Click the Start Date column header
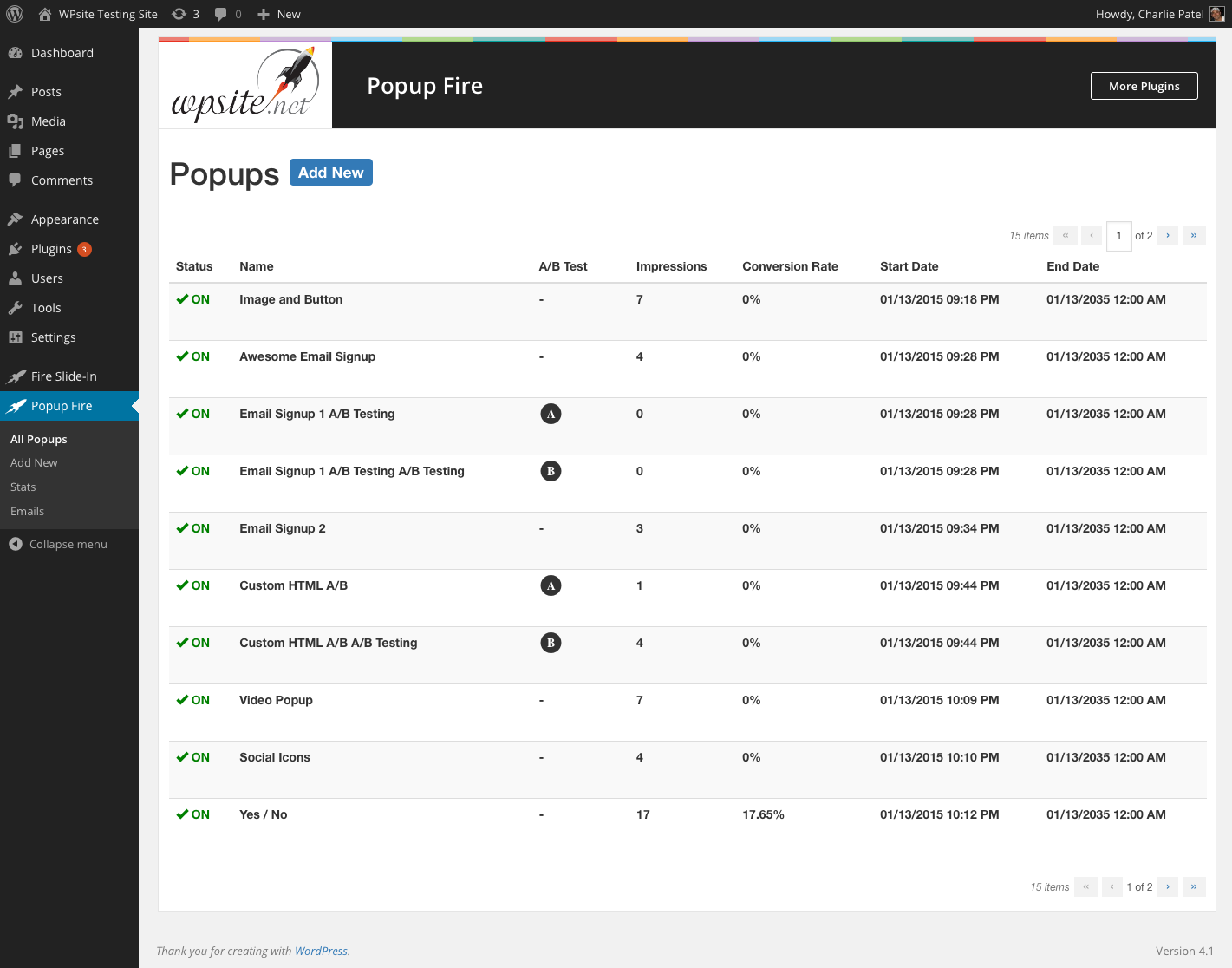 [x=909, y=266]
